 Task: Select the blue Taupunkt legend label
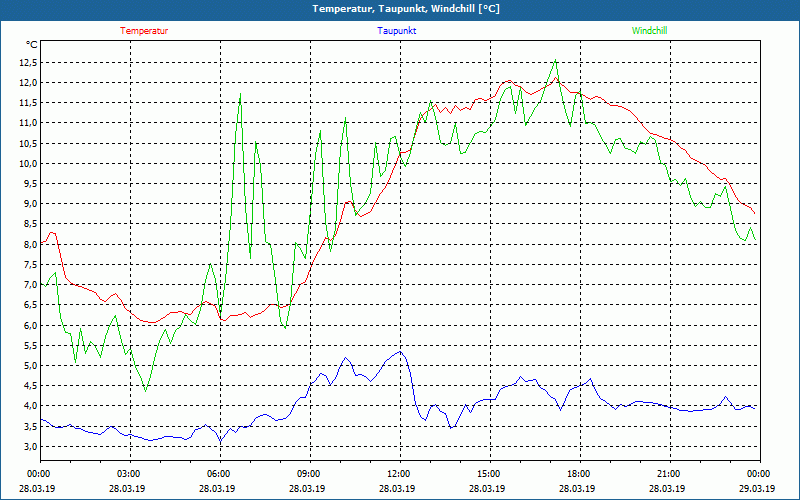pyautogui.click(x=397, y=31)
